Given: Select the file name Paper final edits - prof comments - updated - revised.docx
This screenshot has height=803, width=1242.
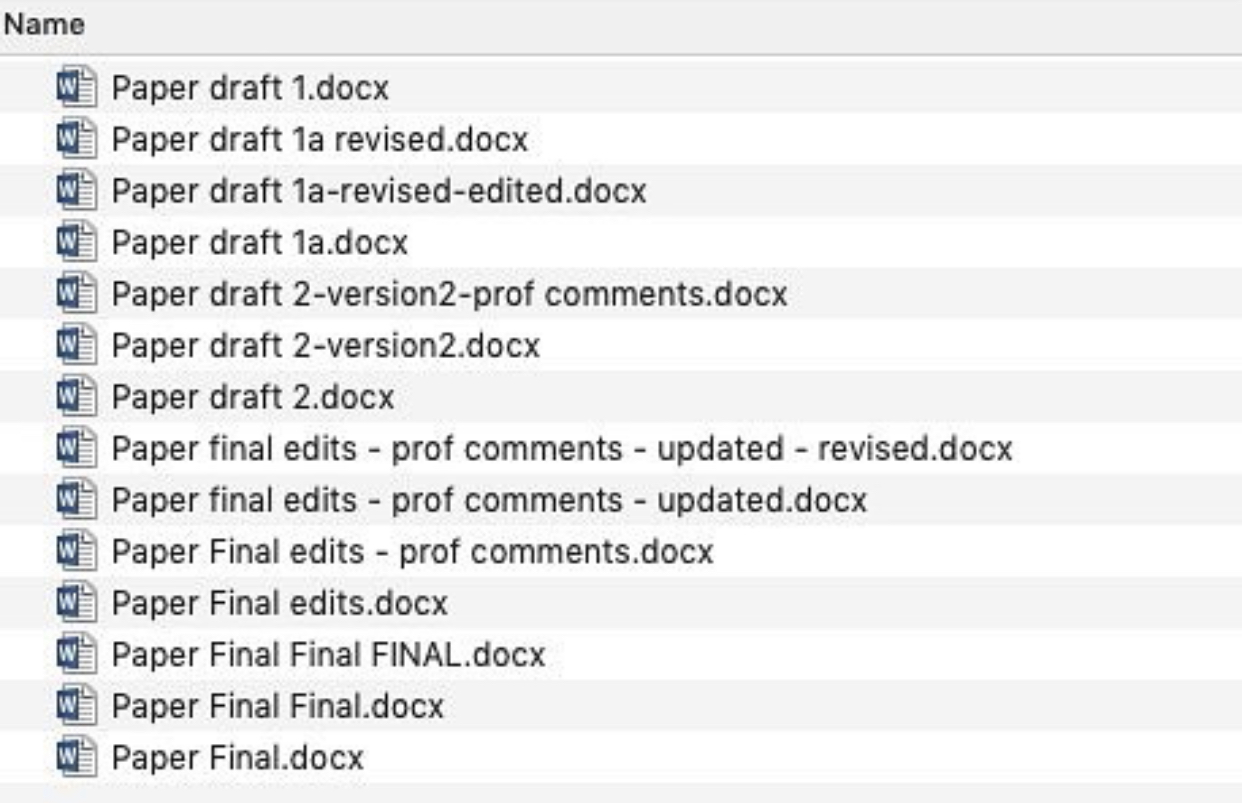Looking at the screenshot, I should point(561,449).
